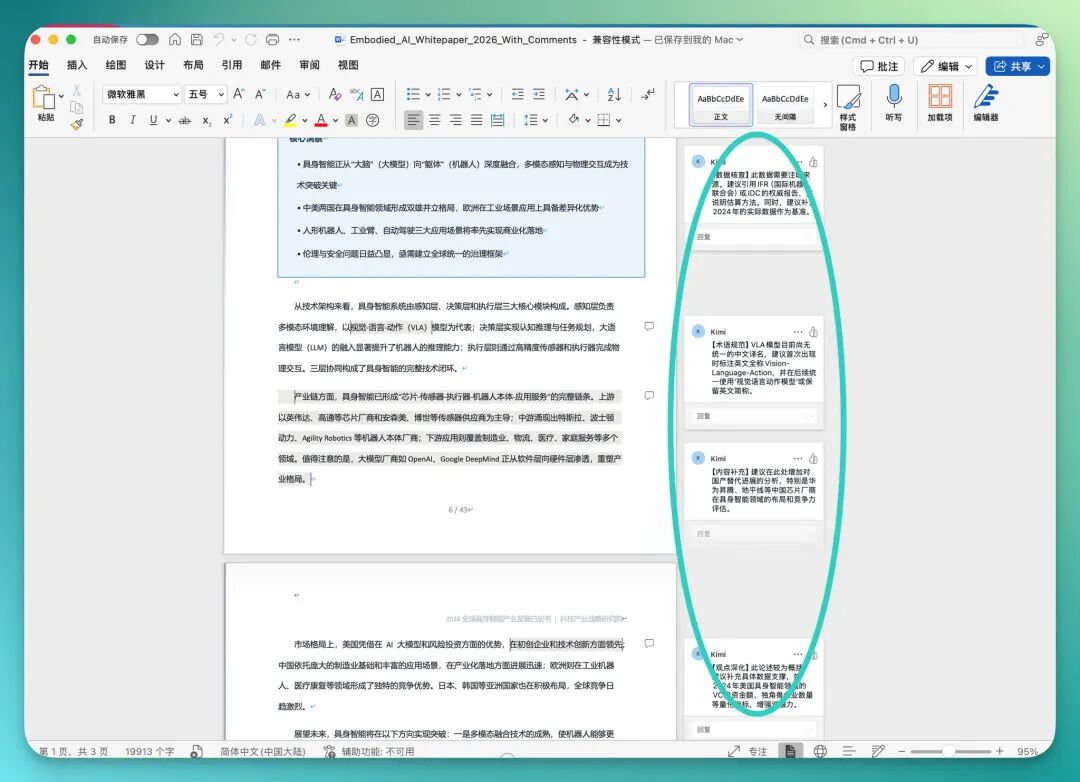Screen dimensions: 1080x782
Task: Open the quick access more options ellipsis
Action: coord(294,39)
